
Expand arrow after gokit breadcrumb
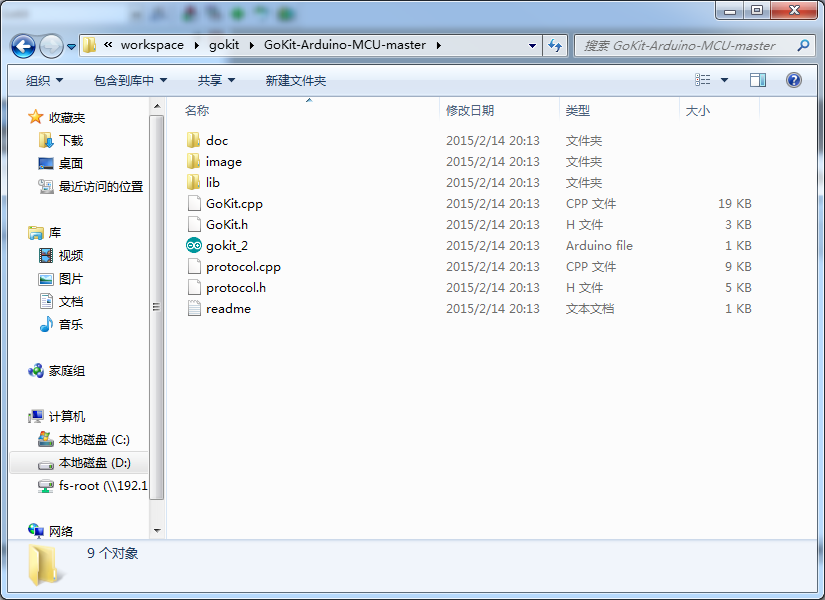[x=251, y=45]
